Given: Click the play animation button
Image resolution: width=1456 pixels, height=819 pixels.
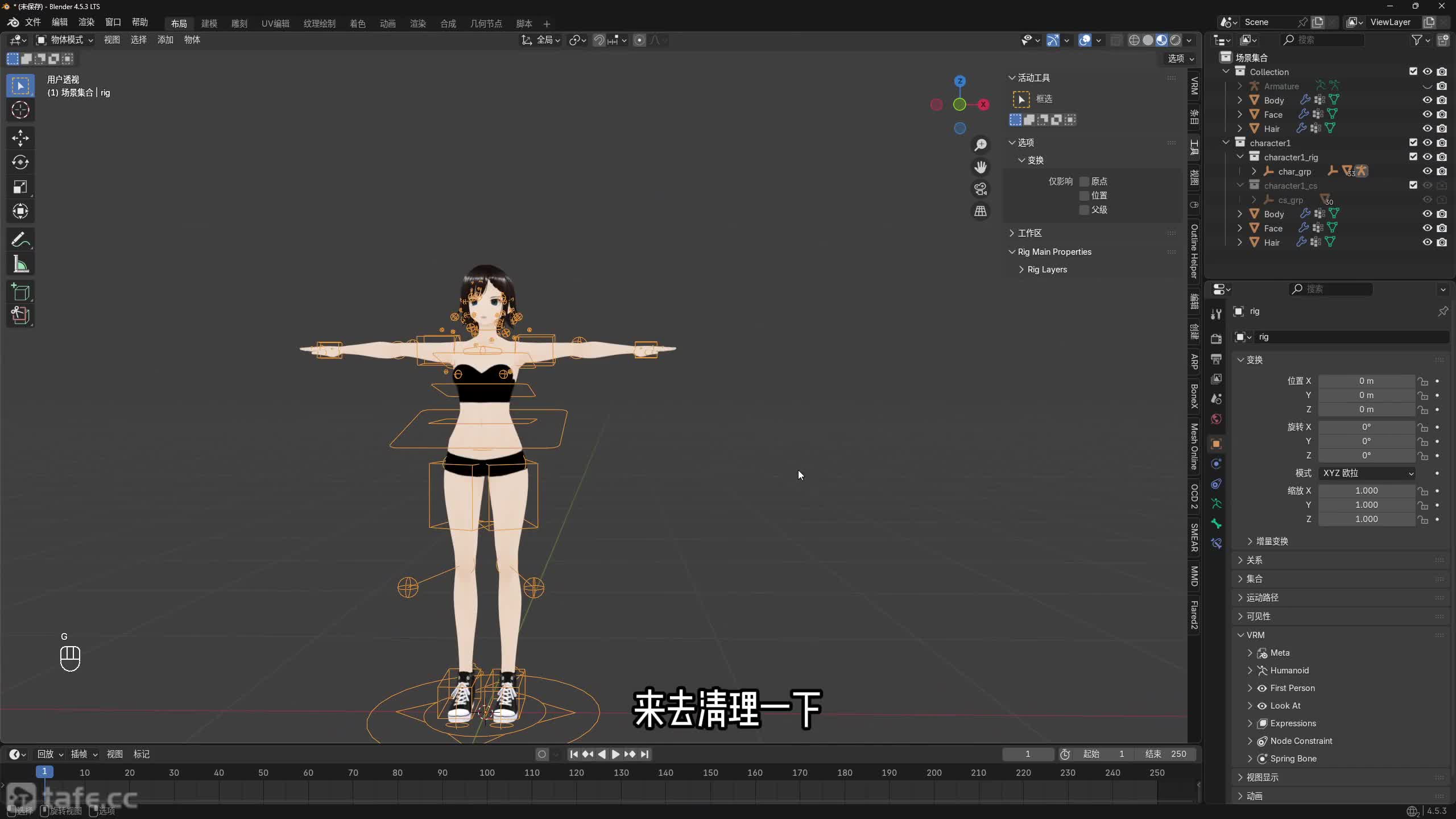Looking at the screenshot, I should coord(615,754).
